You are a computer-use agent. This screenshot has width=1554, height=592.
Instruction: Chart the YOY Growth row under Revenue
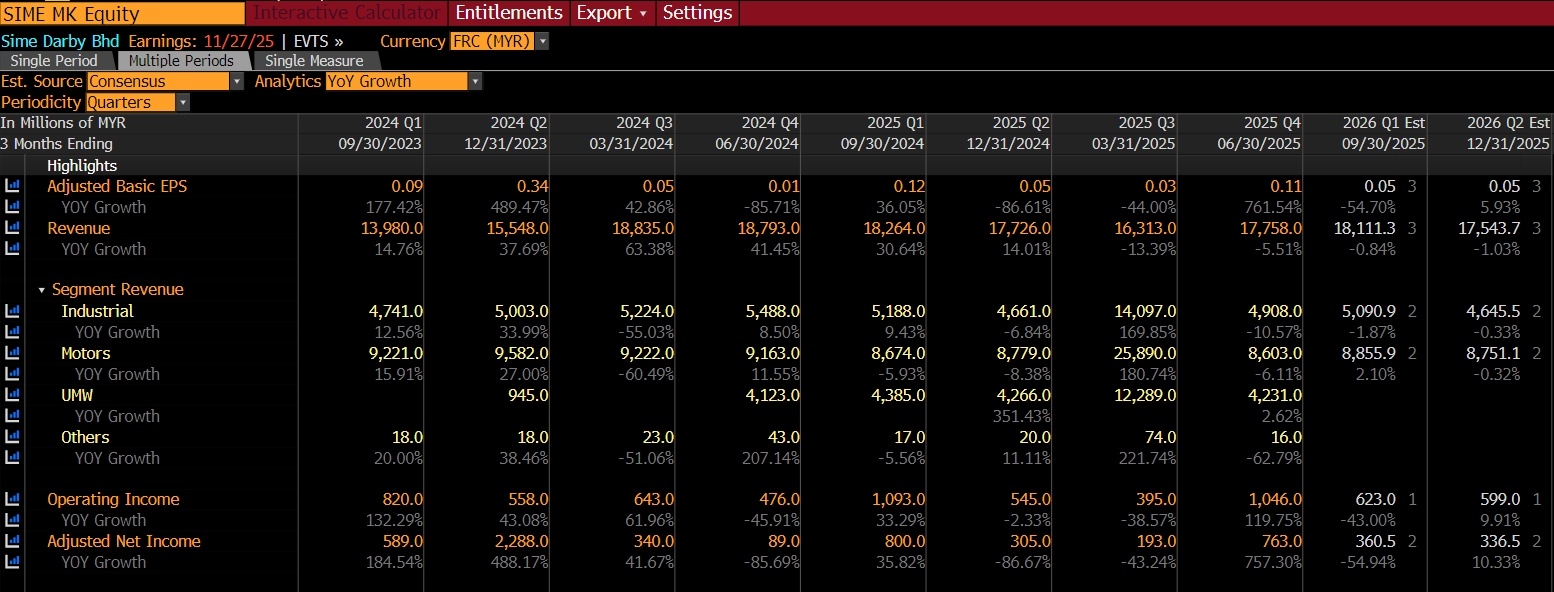tap(12, 249)
